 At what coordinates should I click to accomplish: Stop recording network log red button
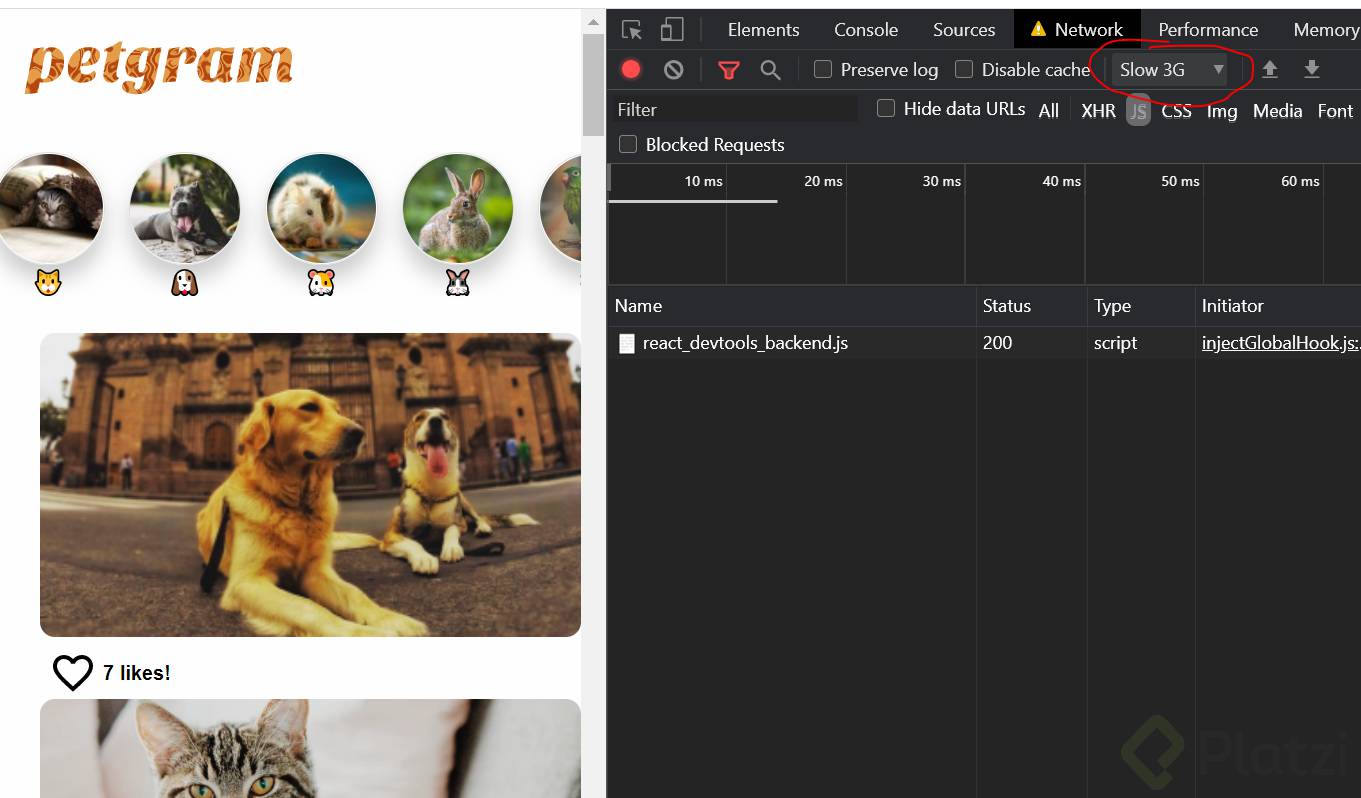pos(631,69)
